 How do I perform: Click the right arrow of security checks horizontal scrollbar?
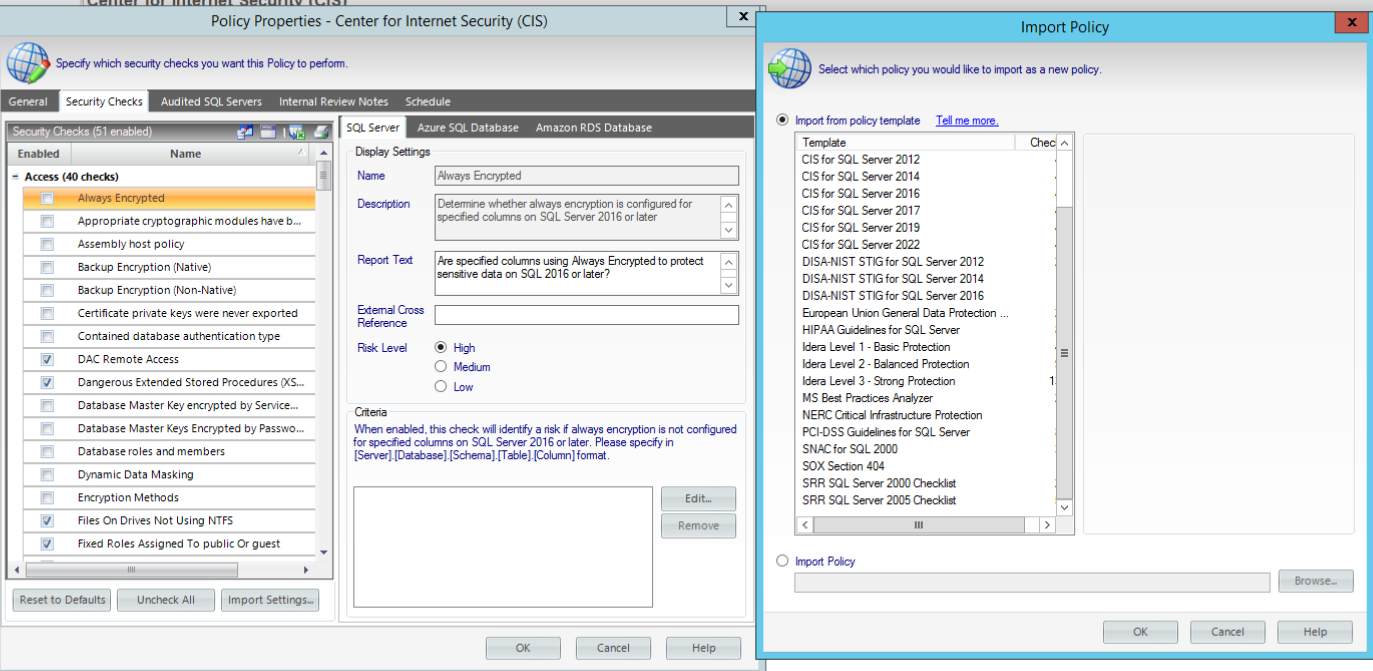point(306,570)
